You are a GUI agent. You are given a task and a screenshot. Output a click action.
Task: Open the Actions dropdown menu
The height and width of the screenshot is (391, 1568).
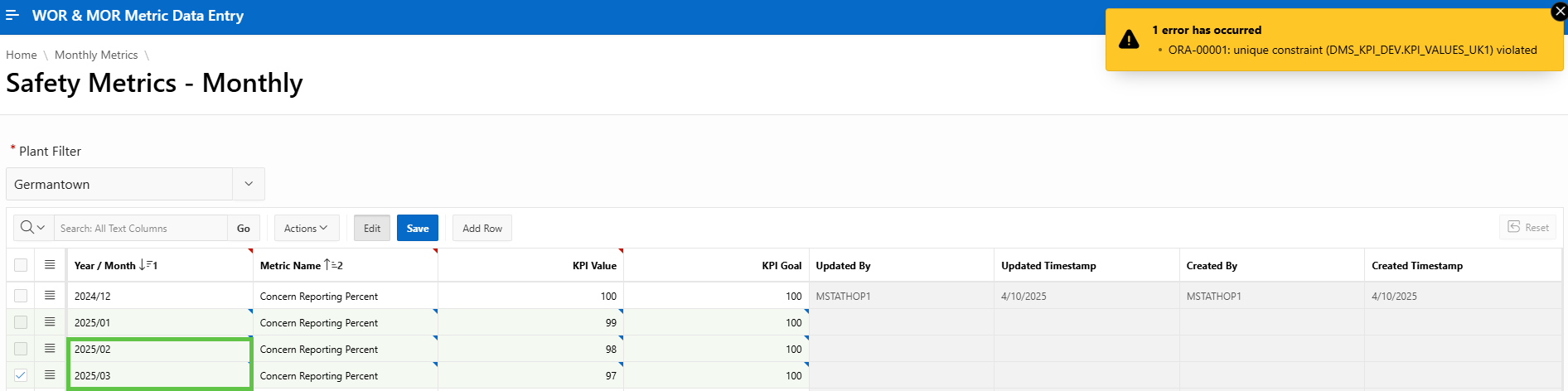click(x=306, y=228)
